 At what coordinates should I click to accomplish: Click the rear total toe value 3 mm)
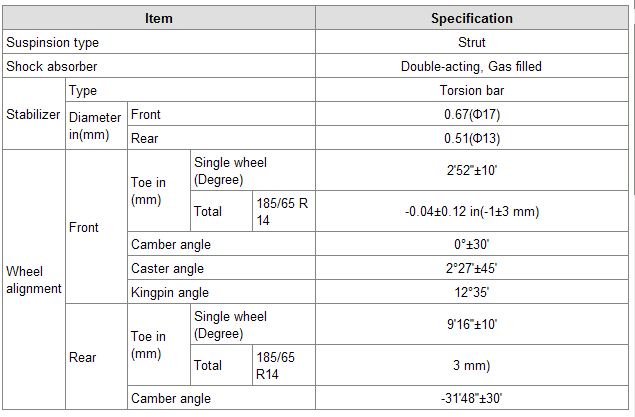(x=471, y=365)
